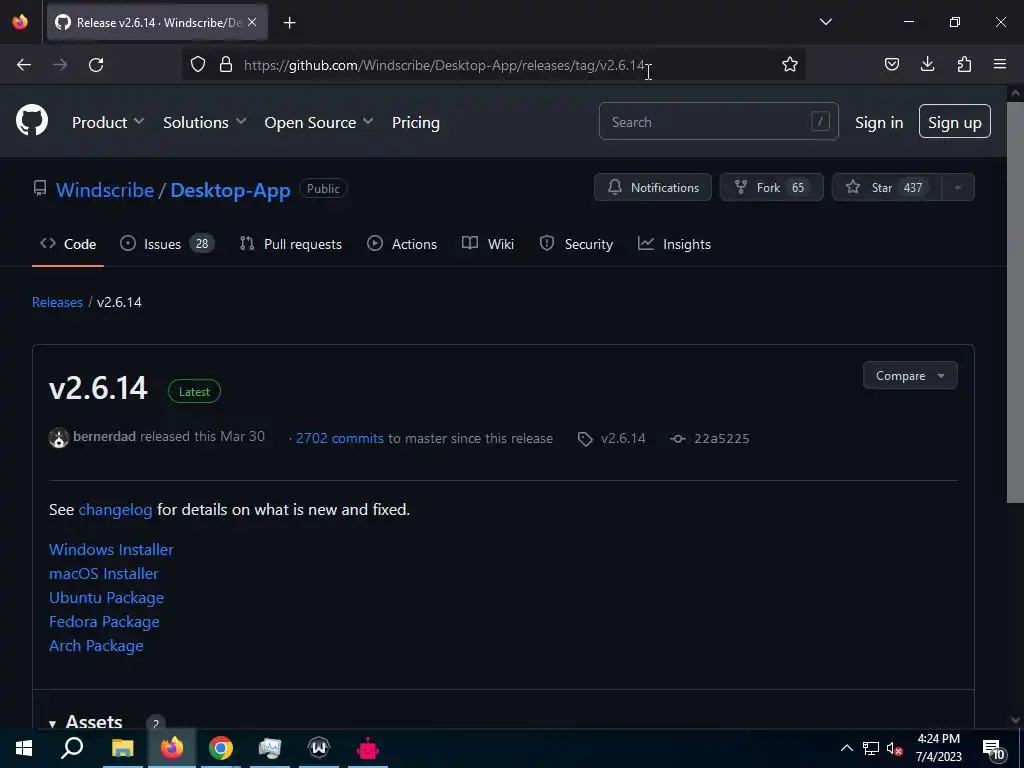Open the changelog link
The width and height of the screenshot is (1024, 768).
coord(116,509)
